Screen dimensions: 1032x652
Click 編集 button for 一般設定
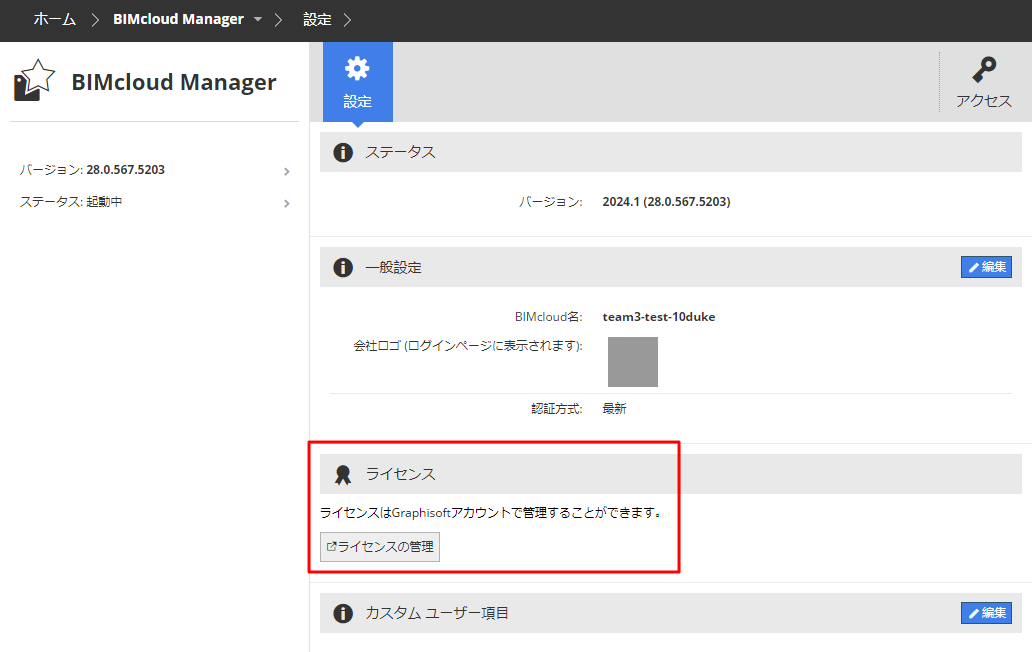pyautogui.click(x=986, y=267)
